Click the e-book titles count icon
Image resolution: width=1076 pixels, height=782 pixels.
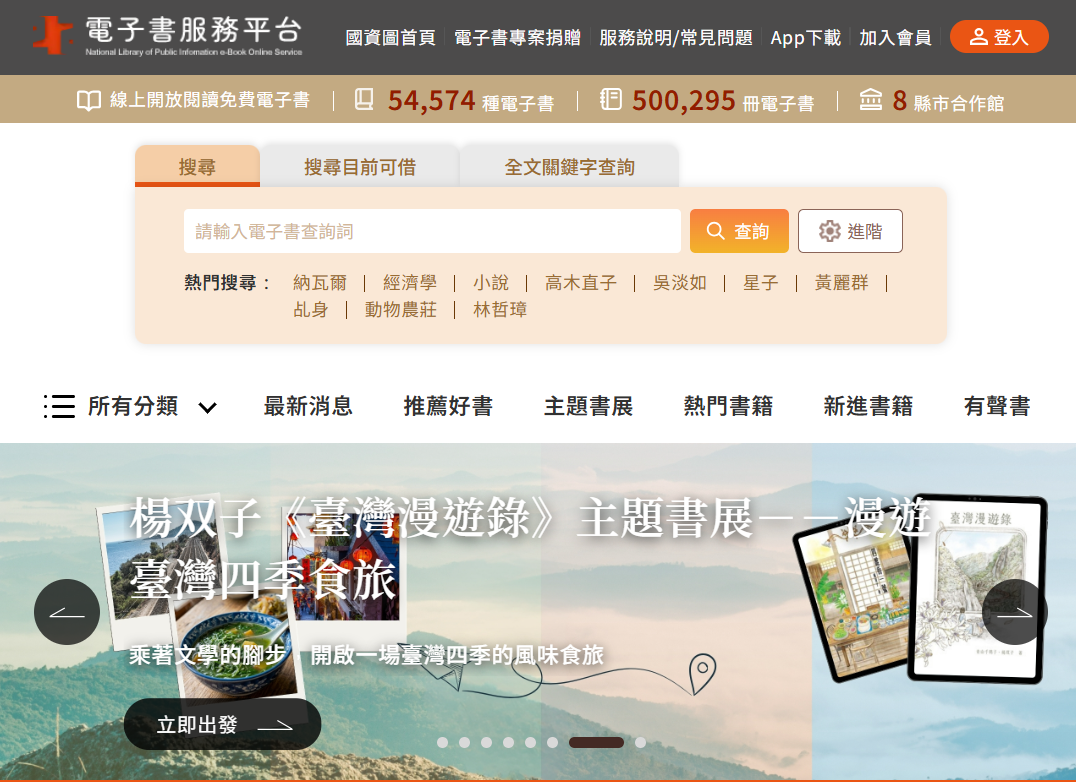tap(364, 99)
